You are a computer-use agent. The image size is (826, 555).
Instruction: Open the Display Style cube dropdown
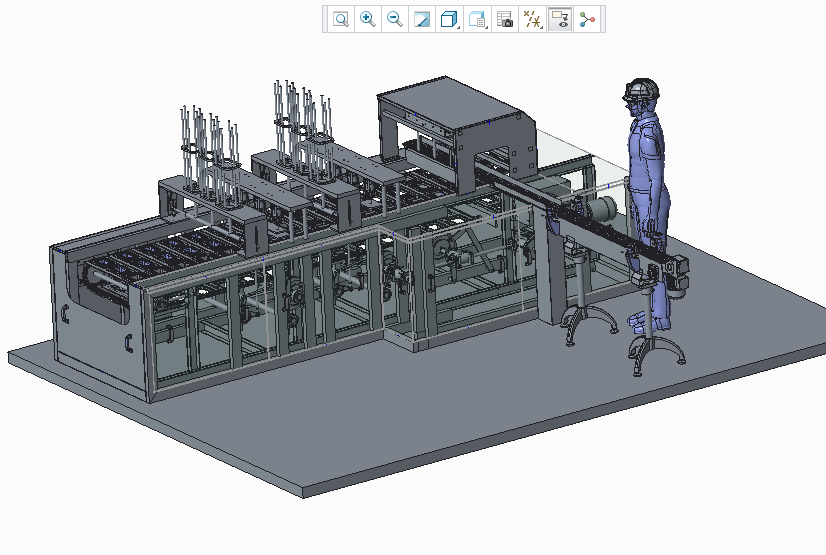450,19
